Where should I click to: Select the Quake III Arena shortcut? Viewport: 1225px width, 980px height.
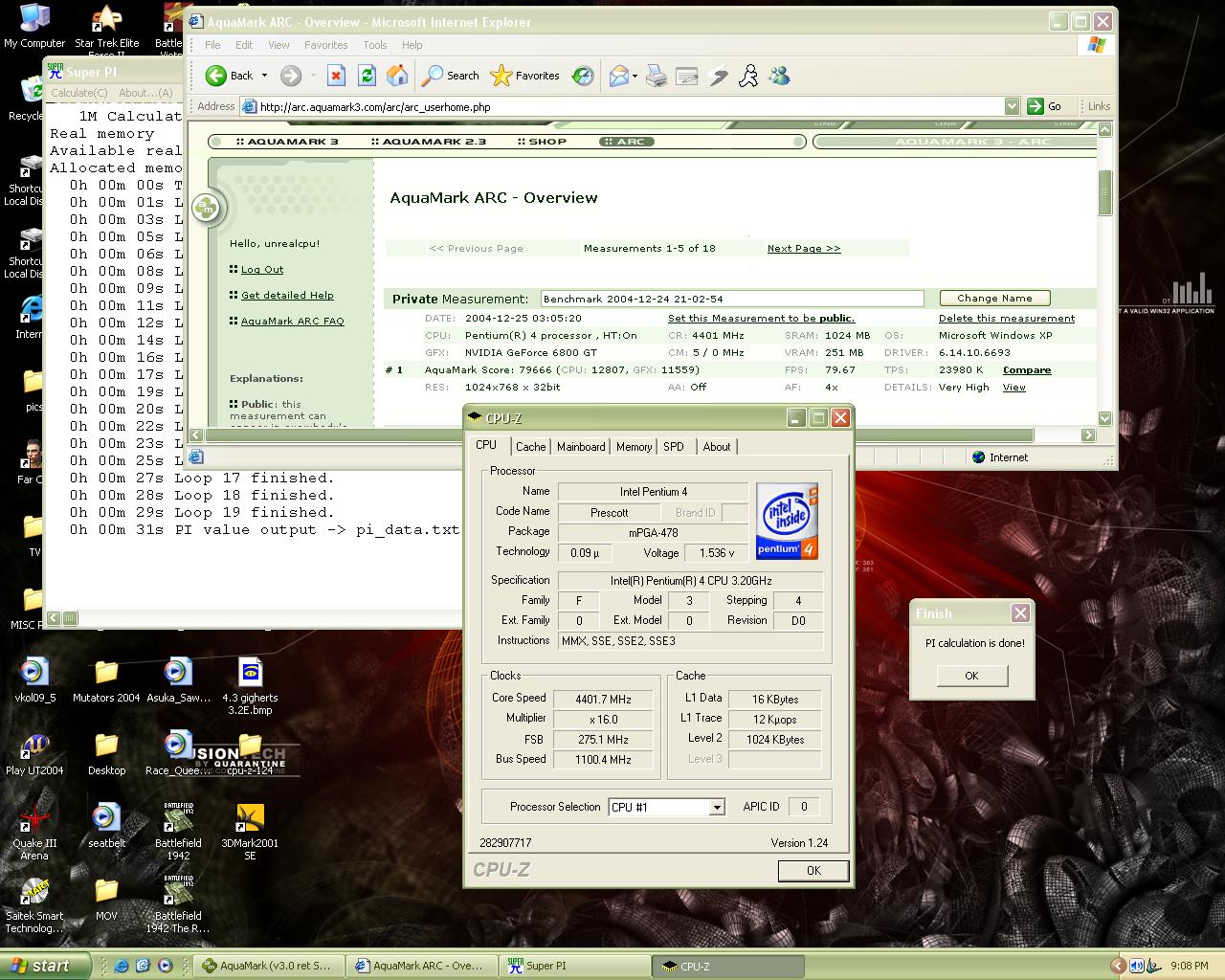coord(34,832)
